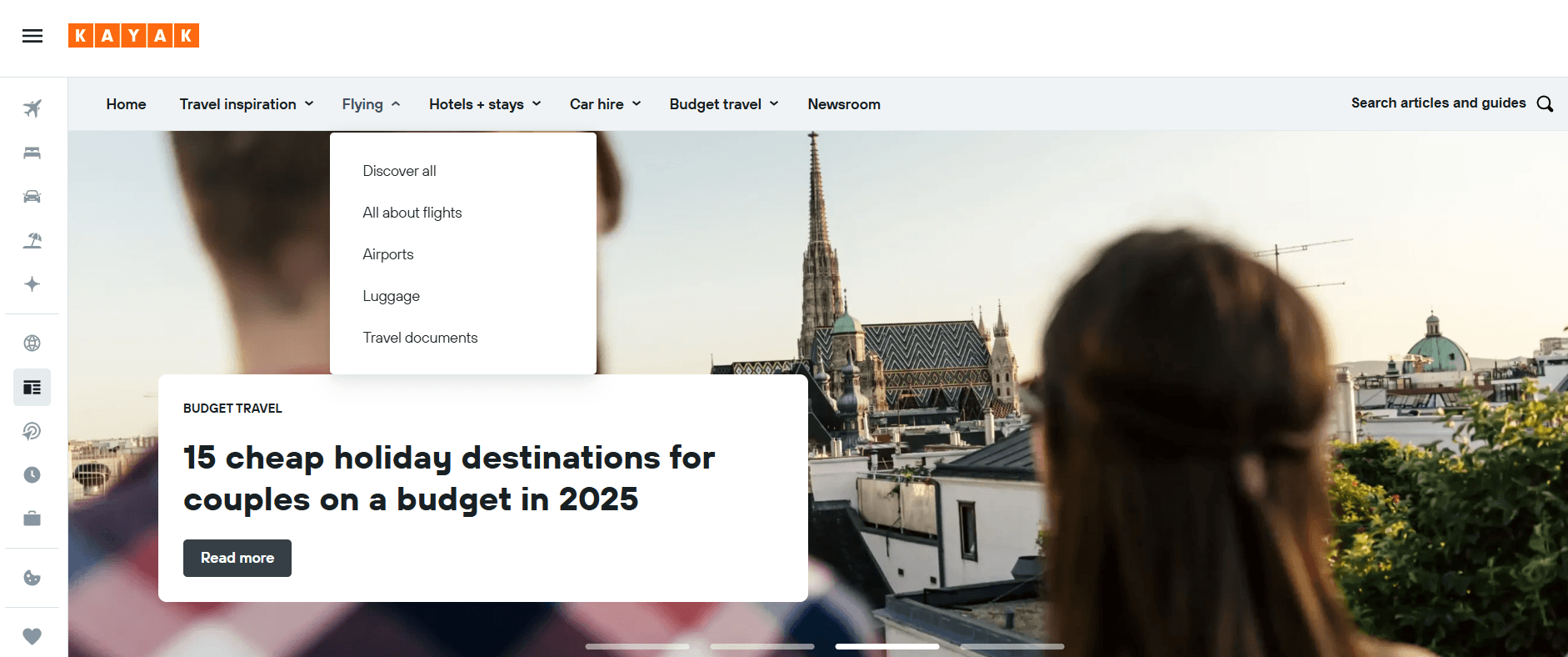1568x657 pixels.
Task: Open Flights from sidebar plane icon
Action: coord(32,108)
